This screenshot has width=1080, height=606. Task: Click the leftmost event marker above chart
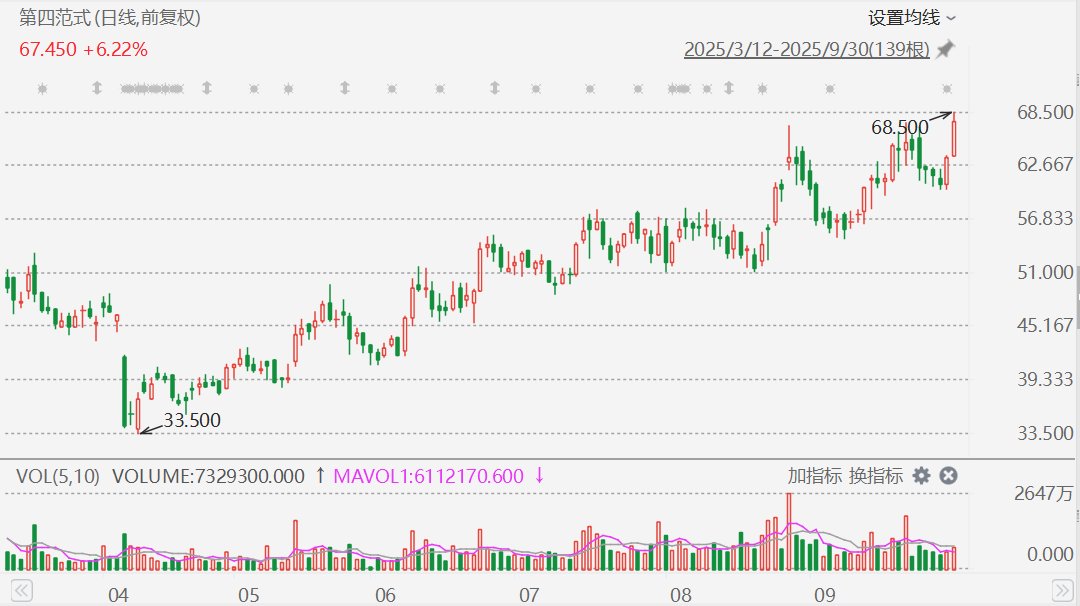click(x=42, y=89)
